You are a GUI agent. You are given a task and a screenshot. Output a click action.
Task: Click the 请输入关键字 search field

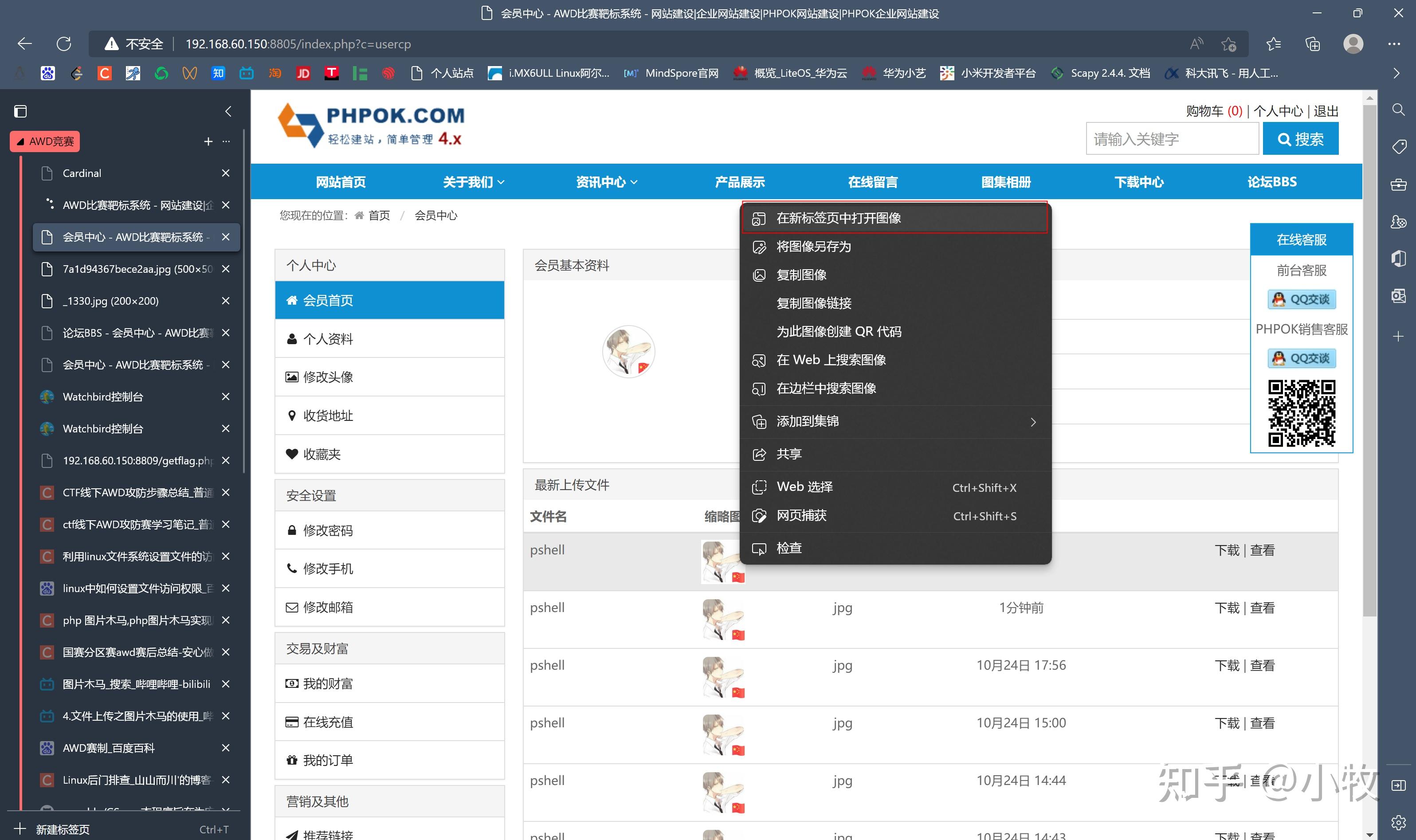coord(1172,138)
